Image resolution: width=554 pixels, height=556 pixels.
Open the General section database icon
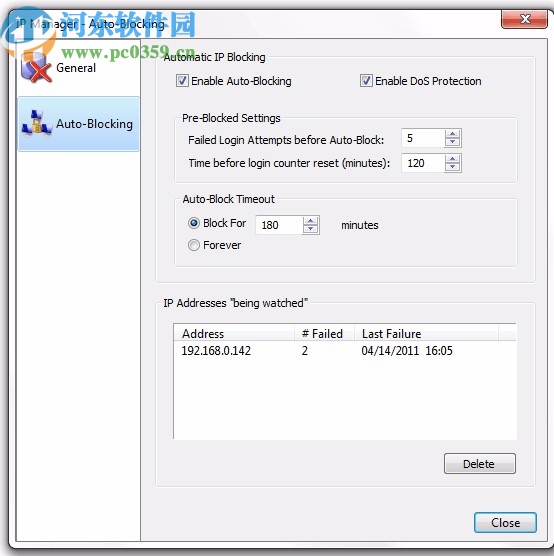(x=36, y=66)
